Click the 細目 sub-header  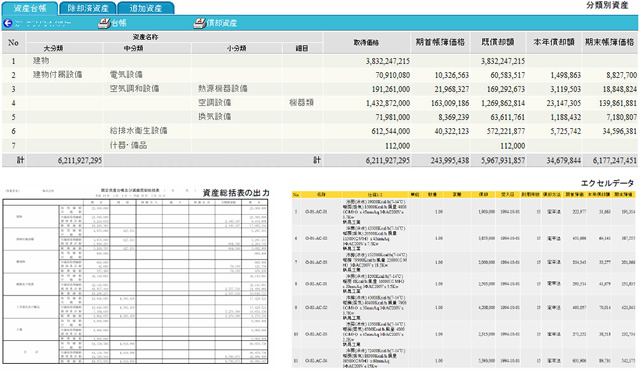click(x=302, y=48)
